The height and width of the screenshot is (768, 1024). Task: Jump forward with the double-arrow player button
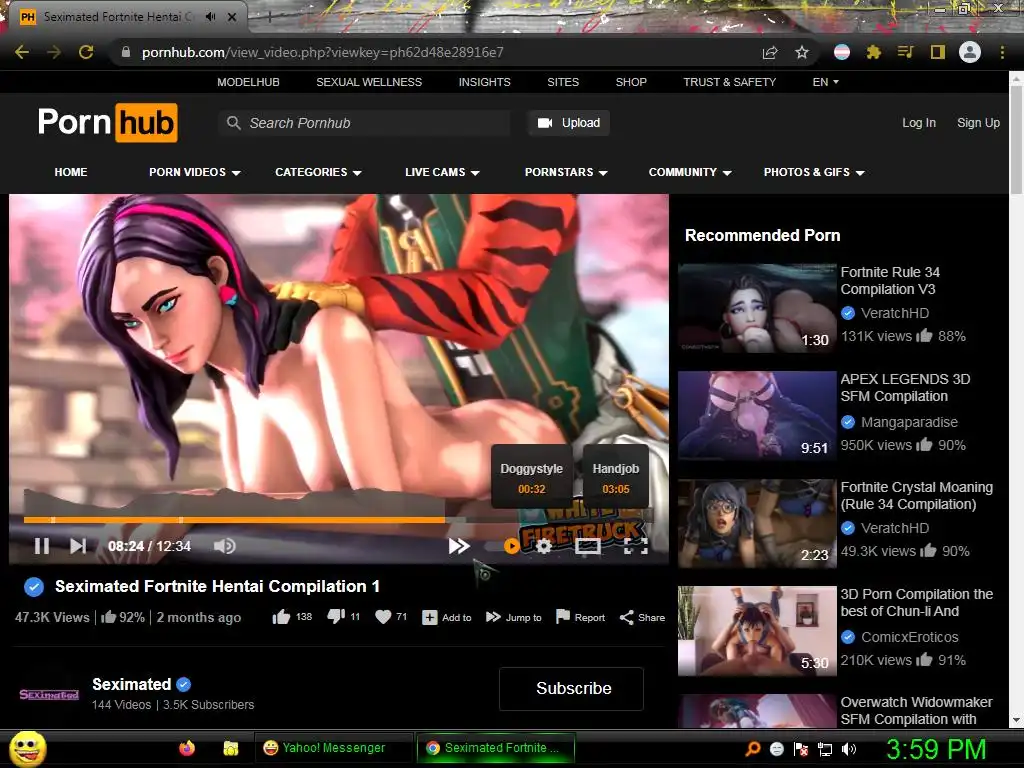click(459, 546)
